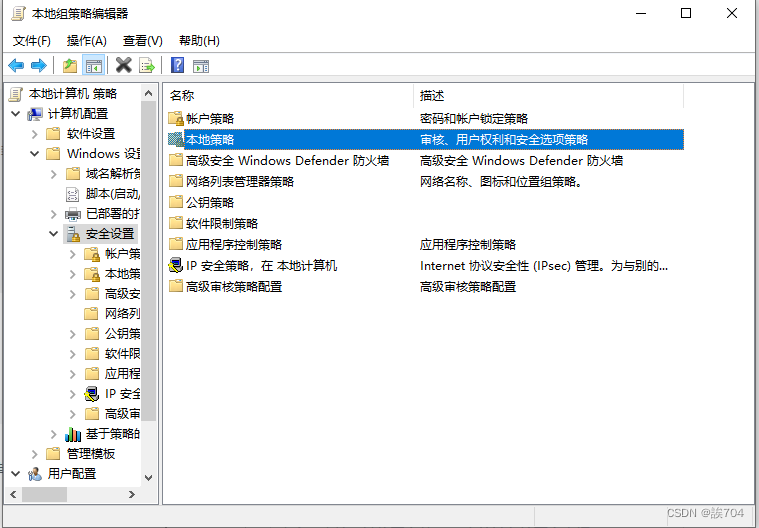
Task: Click the 网络名称、图标和位置组策略 description
Action: 501,181
